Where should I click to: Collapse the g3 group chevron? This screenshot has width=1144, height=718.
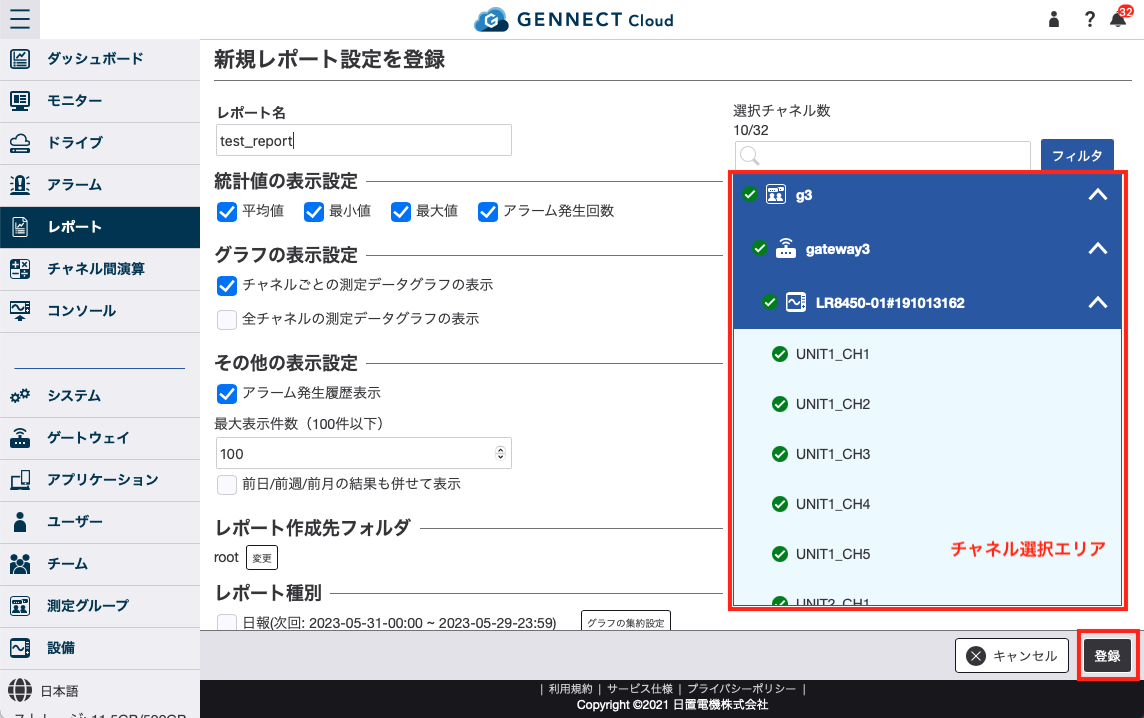point(1097,195)
